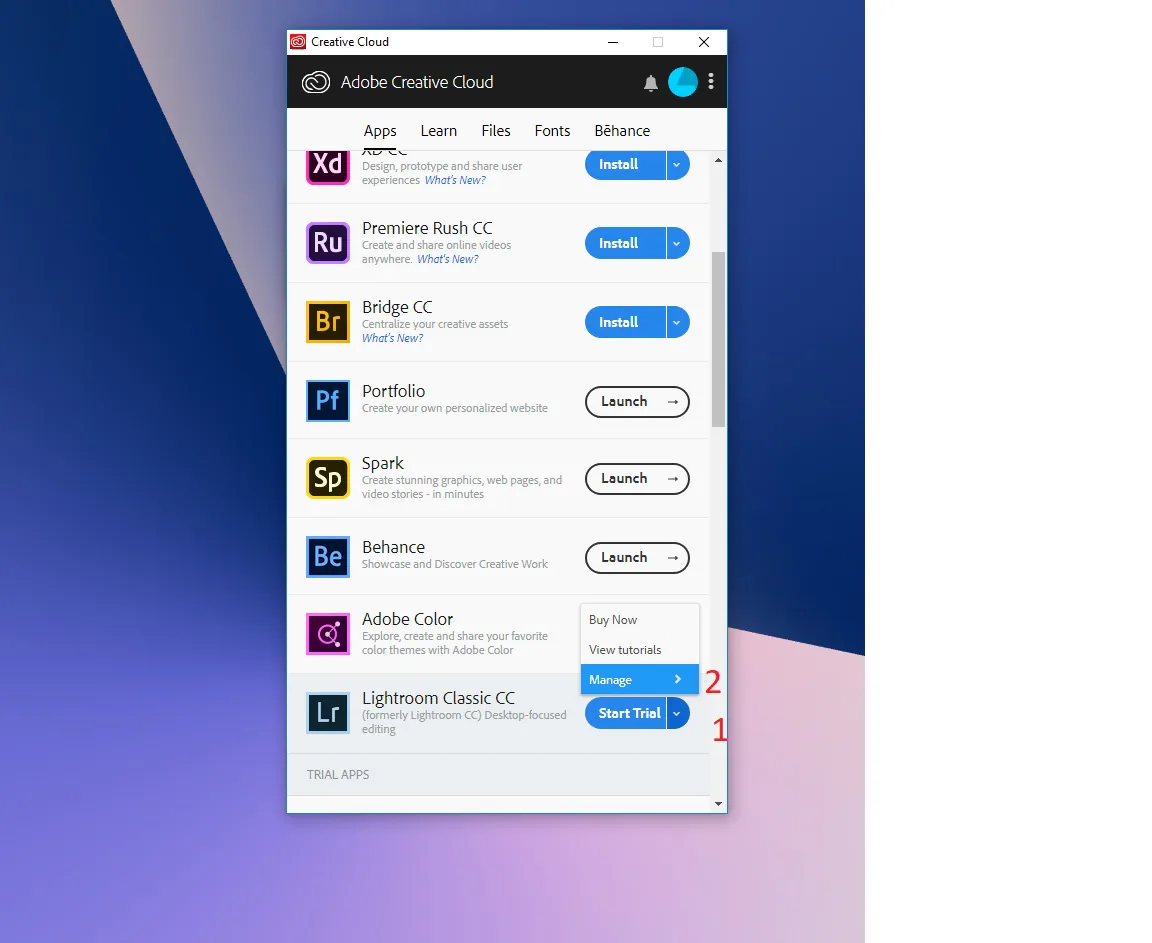Click the XD app icon
The height and width of the screenshot is (943, 1152).
328,166
